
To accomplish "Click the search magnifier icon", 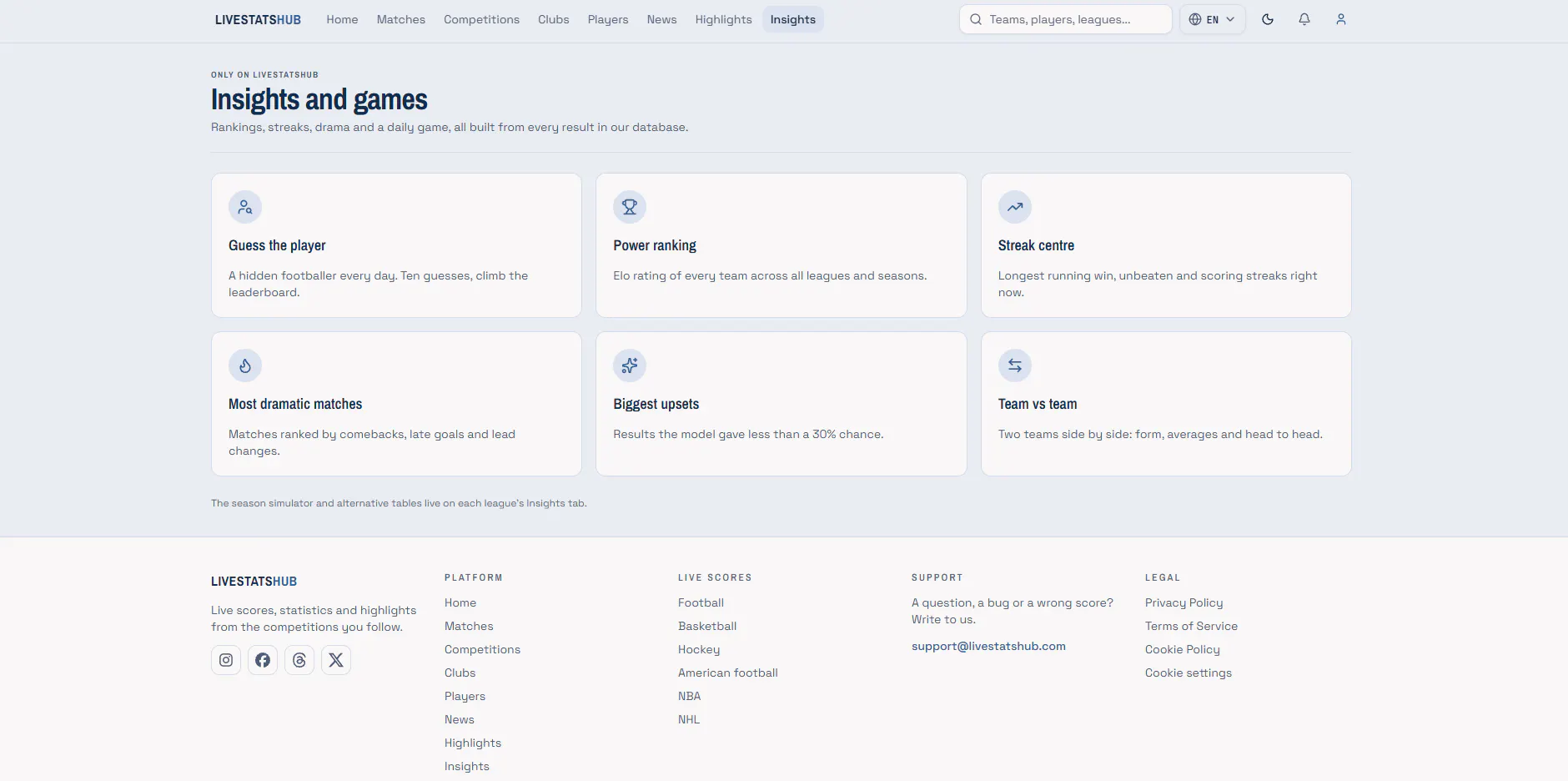I will click(976, 19).
